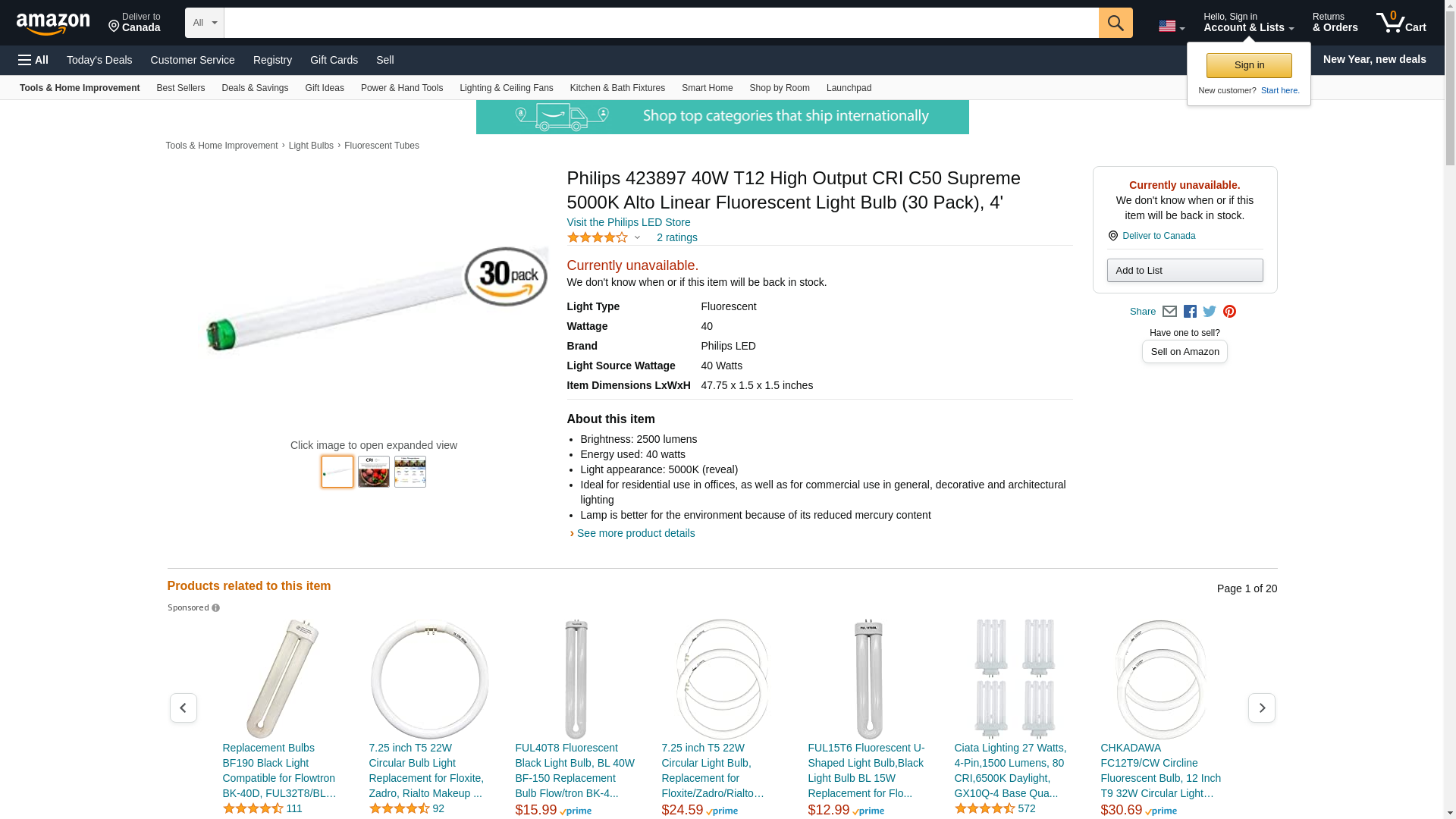
Task: Share product on Twitter
Action: pyautogui.click(x=1210, y=312)
